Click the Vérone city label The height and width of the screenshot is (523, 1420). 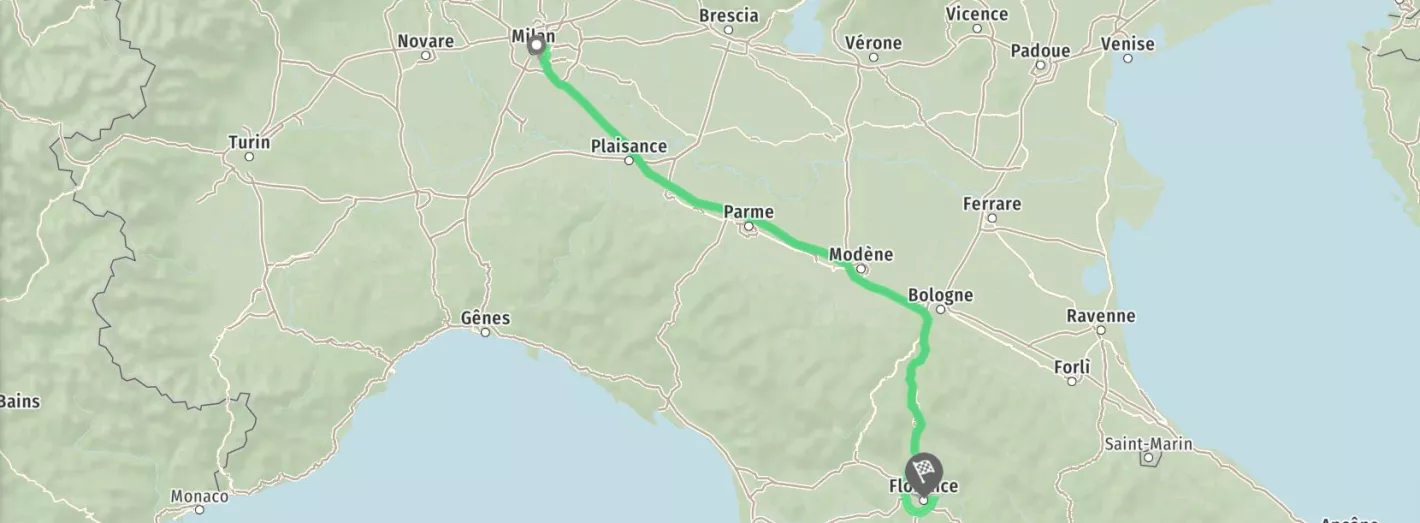[873, 43]
